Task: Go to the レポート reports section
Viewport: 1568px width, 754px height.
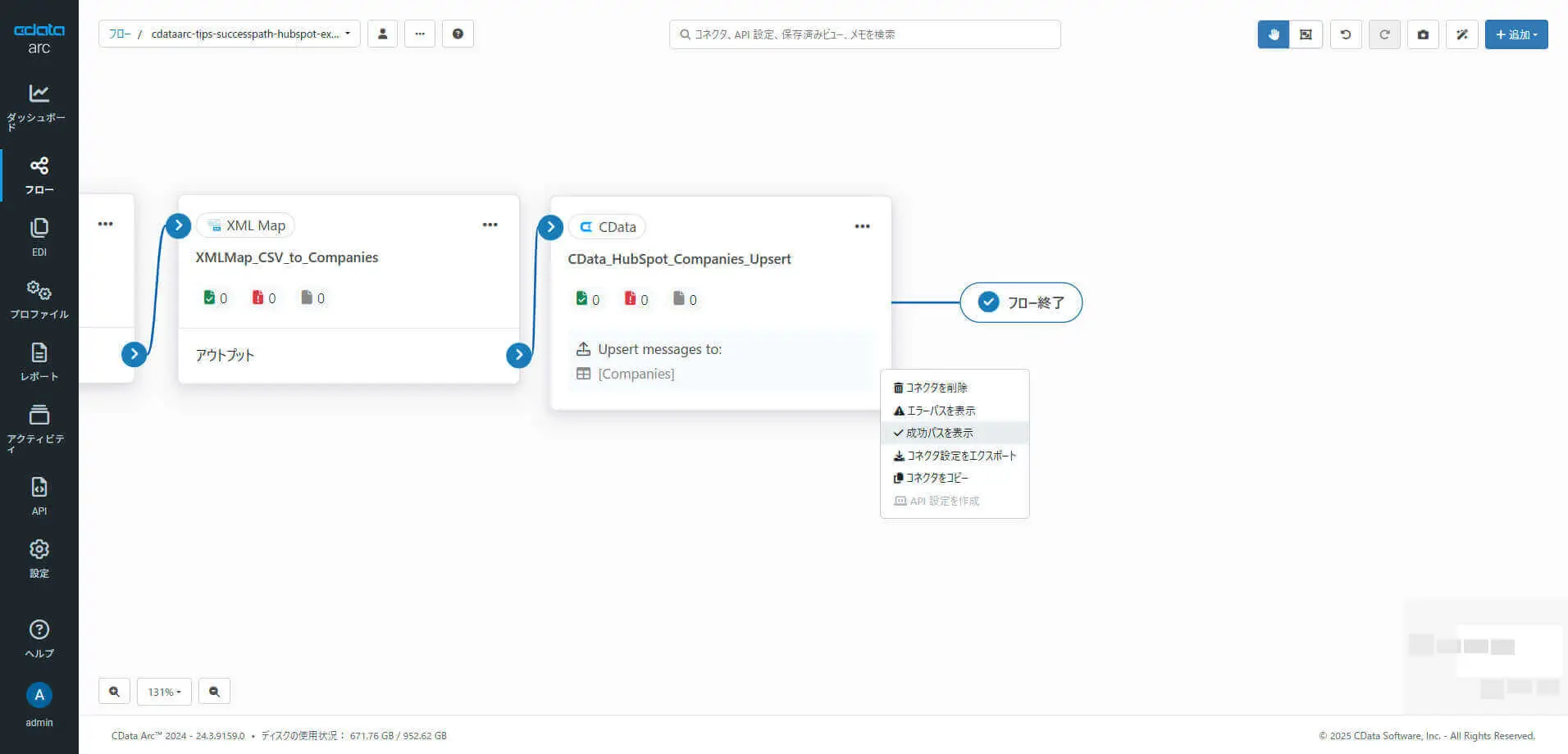Action: tap(39, 361)
